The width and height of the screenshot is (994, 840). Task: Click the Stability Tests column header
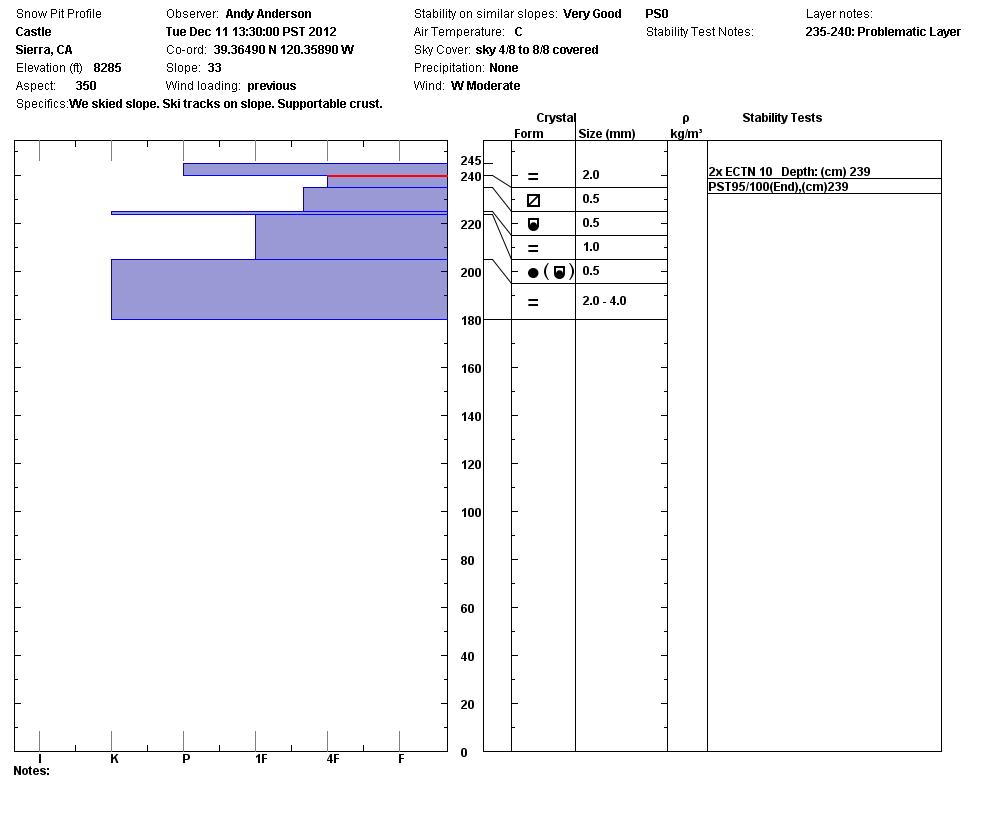point(782,118)
